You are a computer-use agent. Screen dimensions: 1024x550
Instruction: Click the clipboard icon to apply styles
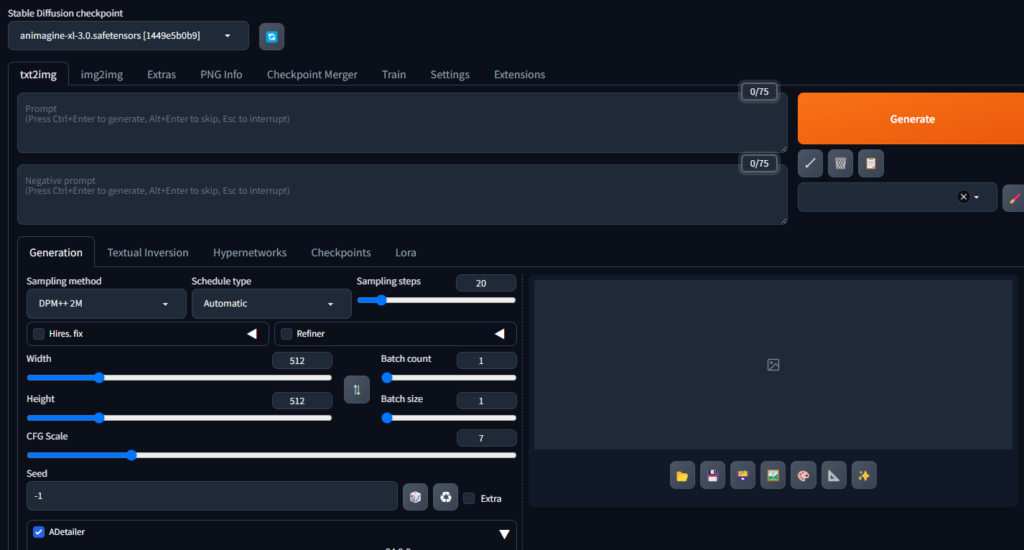pos(871,163)
